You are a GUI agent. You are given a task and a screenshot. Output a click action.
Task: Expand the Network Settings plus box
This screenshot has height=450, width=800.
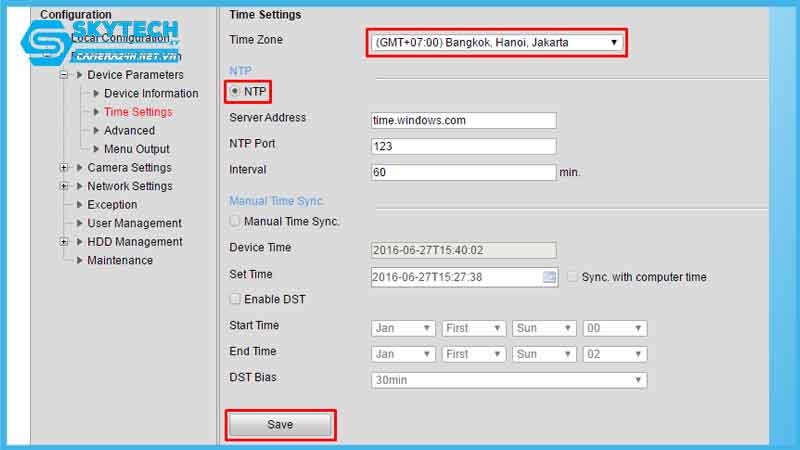[x=64, y=186]
